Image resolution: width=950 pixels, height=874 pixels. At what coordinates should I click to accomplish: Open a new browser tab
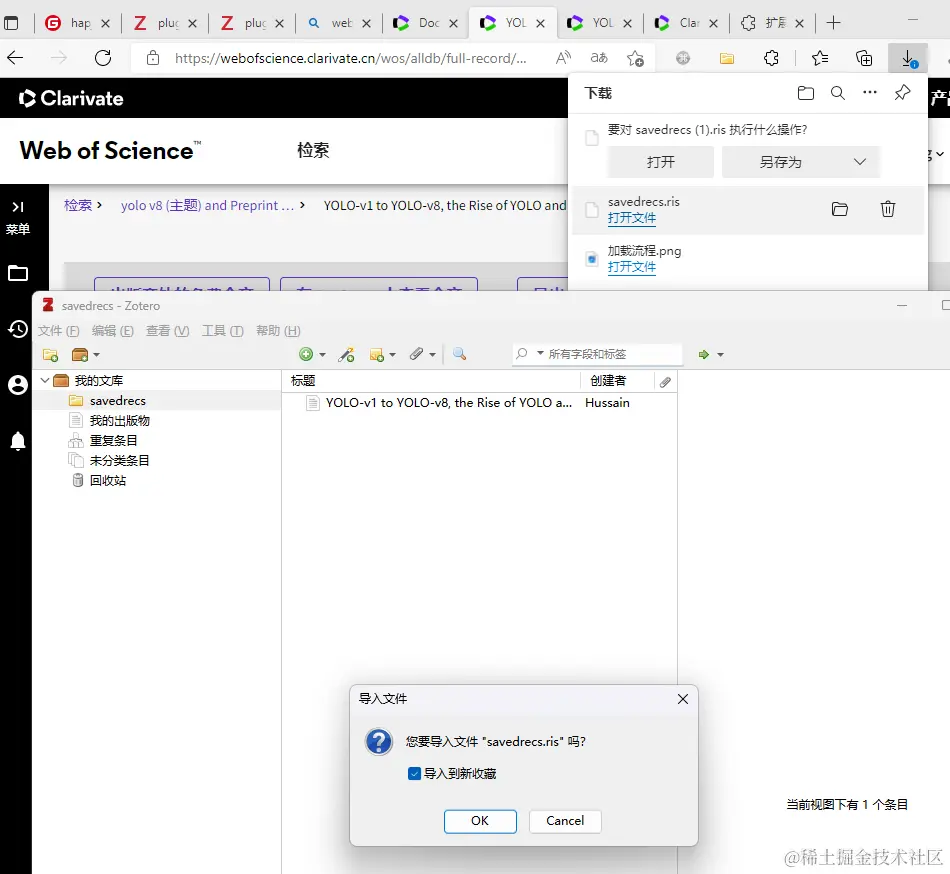point(834,23)
